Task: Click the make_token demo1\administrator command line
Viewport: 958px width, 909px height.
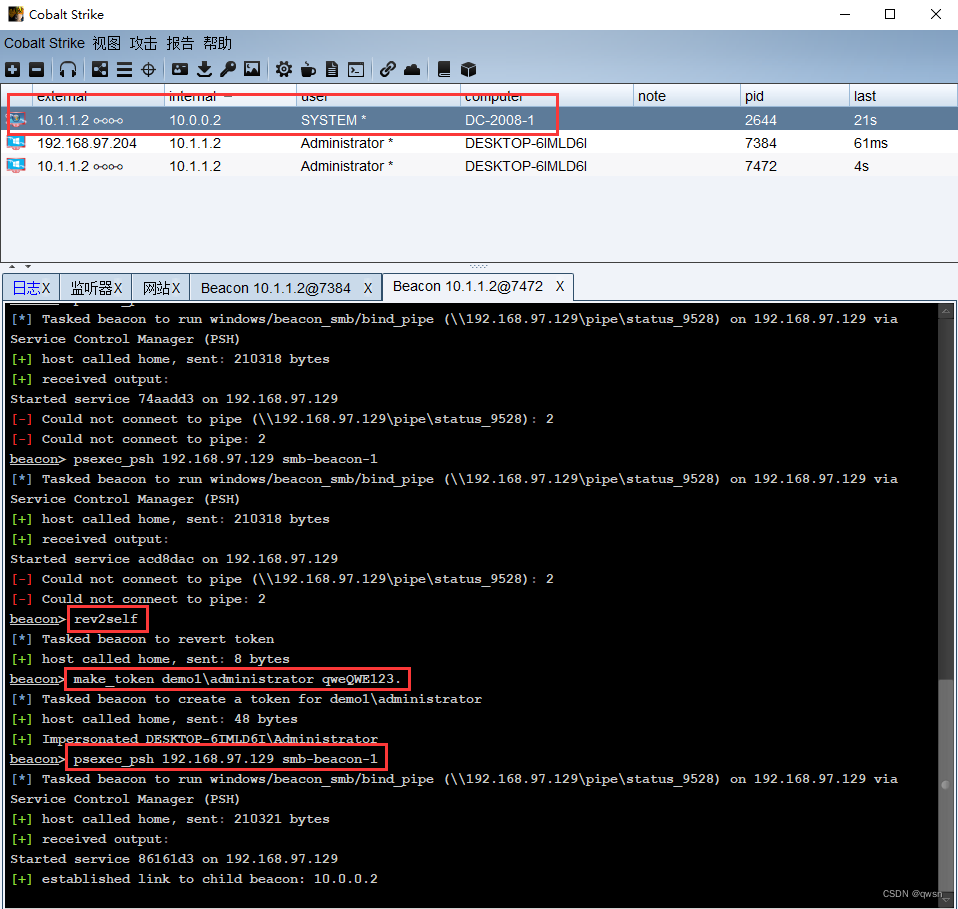Action: click(x=236, y=679)
